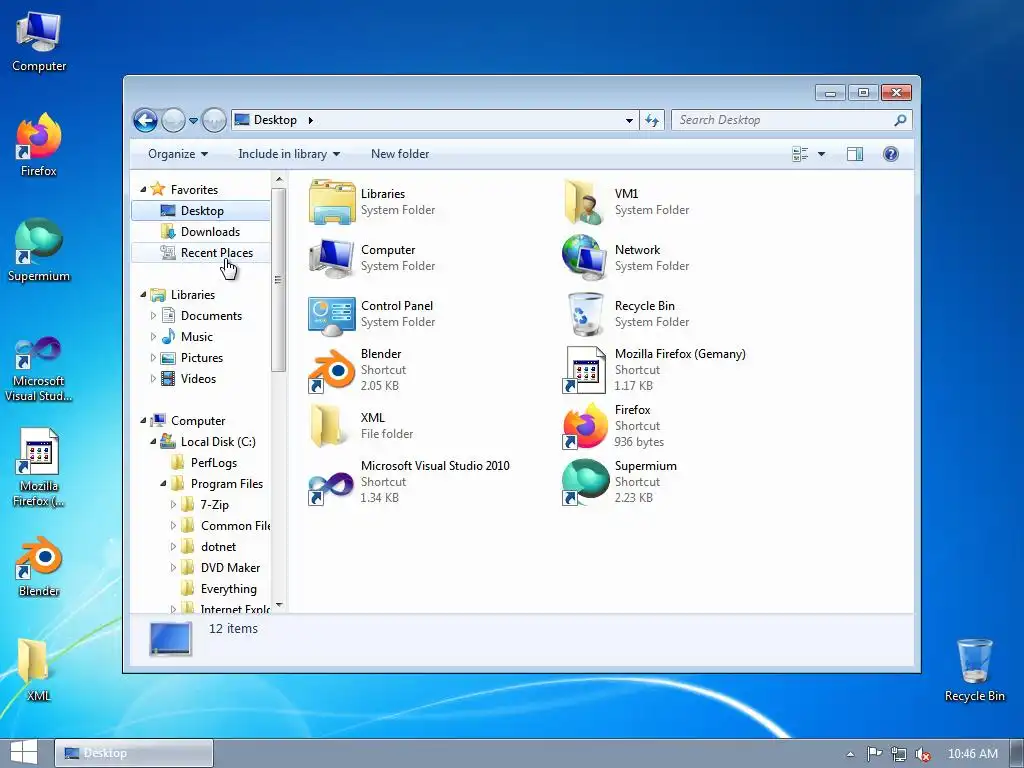Select the Control Panel system folder

click(x=372, y=314)
